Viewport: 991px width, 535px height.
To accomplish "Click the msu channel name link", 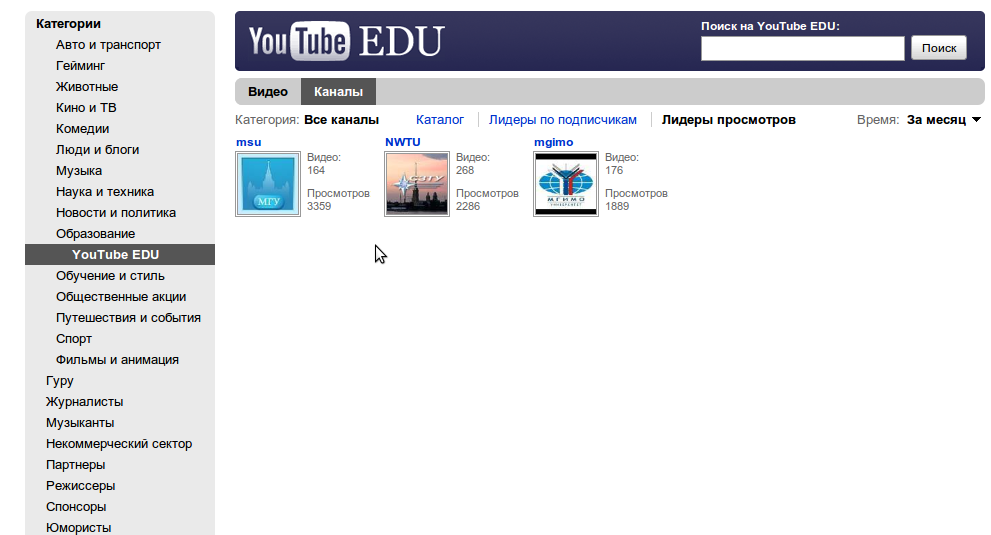I will point(248,142).
